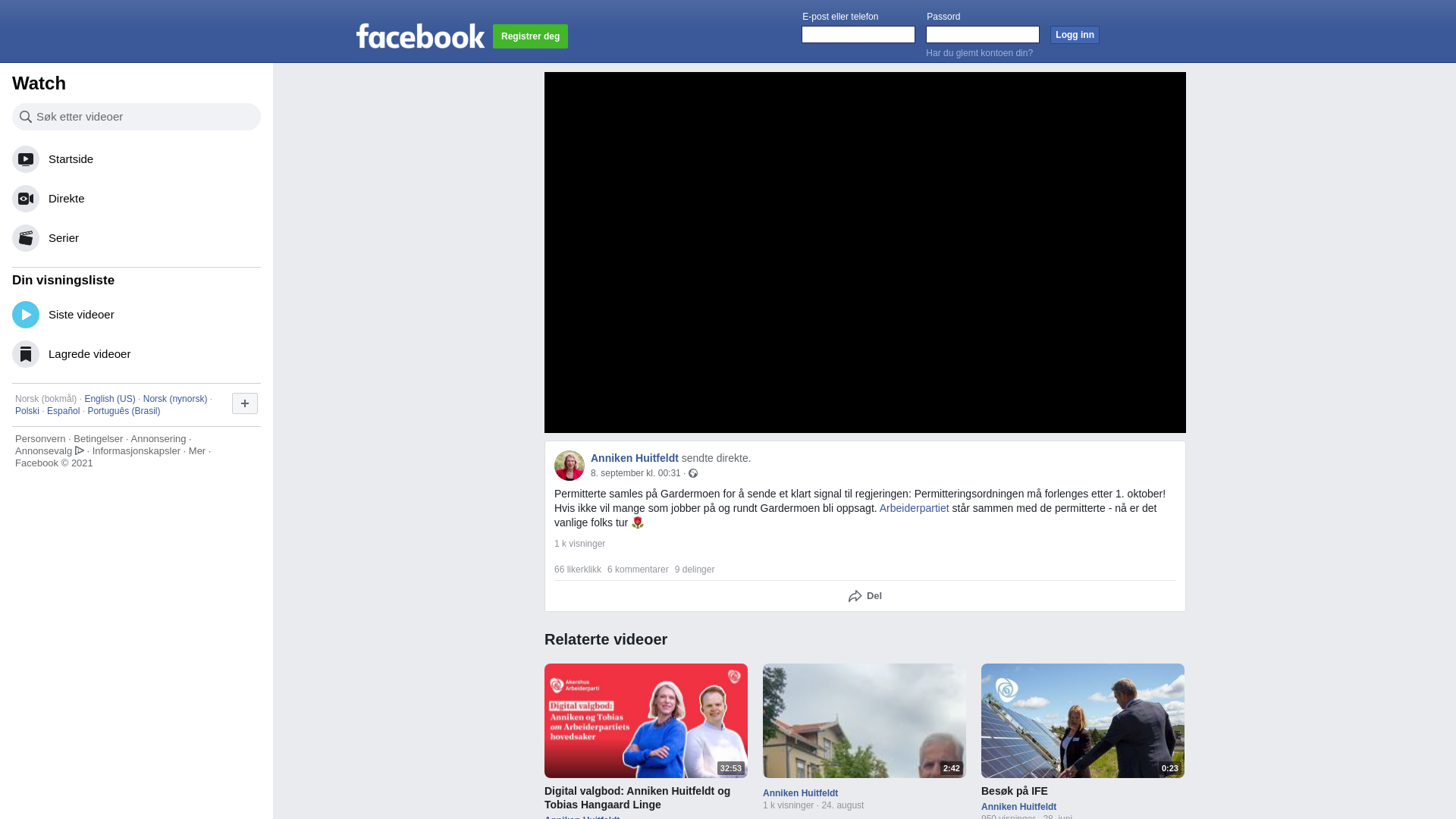Select the Serier clapperboard icon
The width and height of the screenshot is (1456, 819).
(26, 238)
